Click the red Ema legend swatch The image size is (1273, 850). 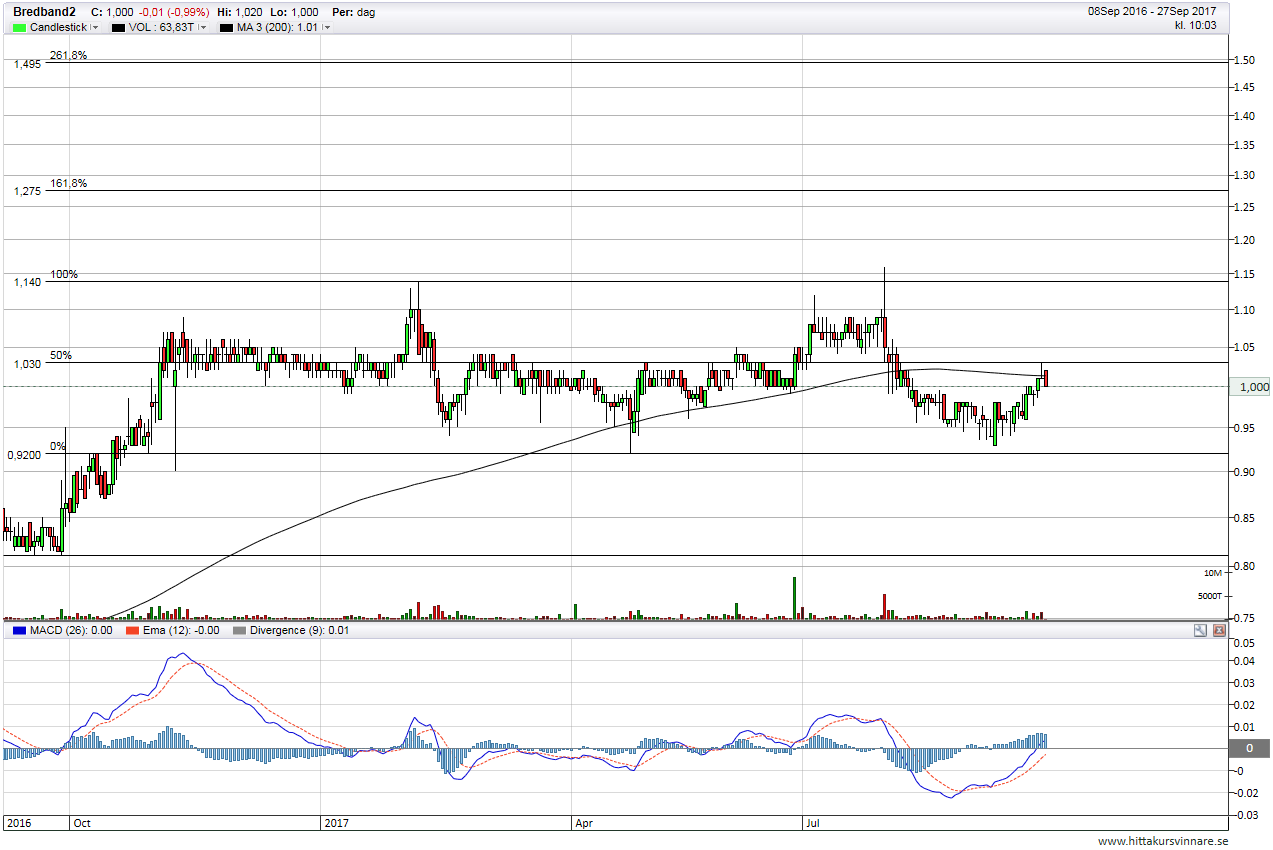[x=133, y=631]
